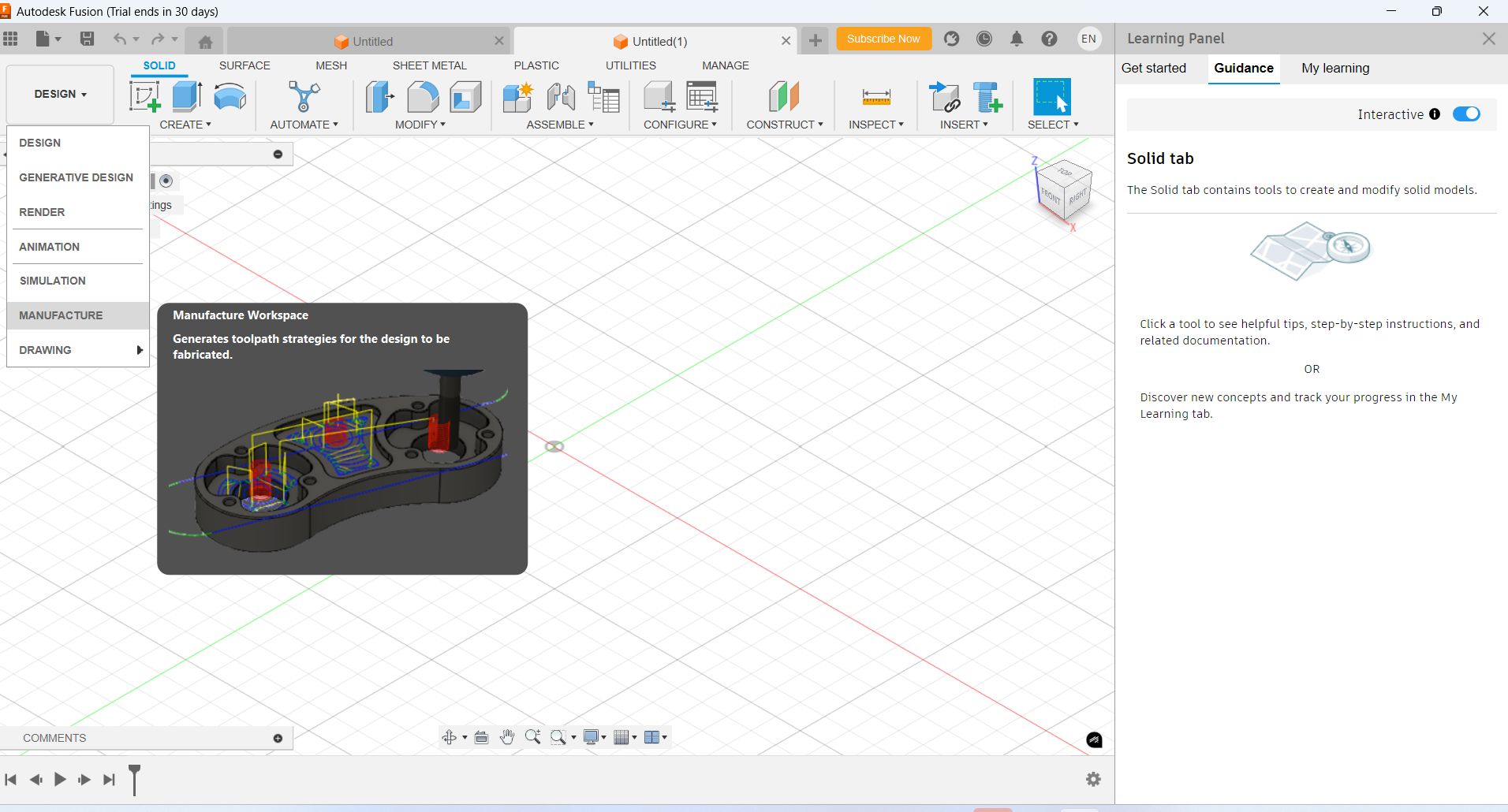This screenshot has width=1508, height=812.
Task: Open the Help question mark icon
Action: click(x=1049, y=39)
